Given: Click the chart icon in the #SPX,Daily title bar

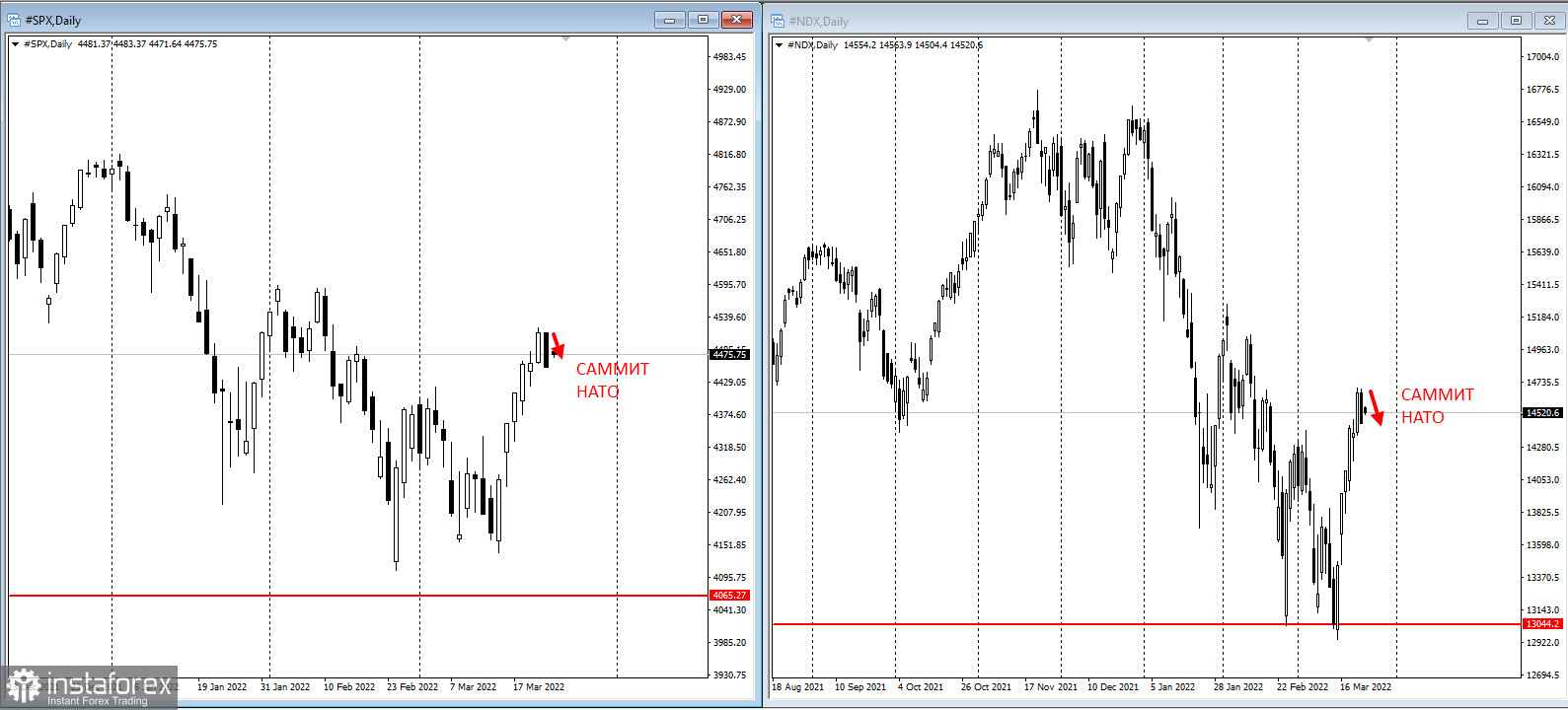Looking at the screenshot, I should pos(14,20).
